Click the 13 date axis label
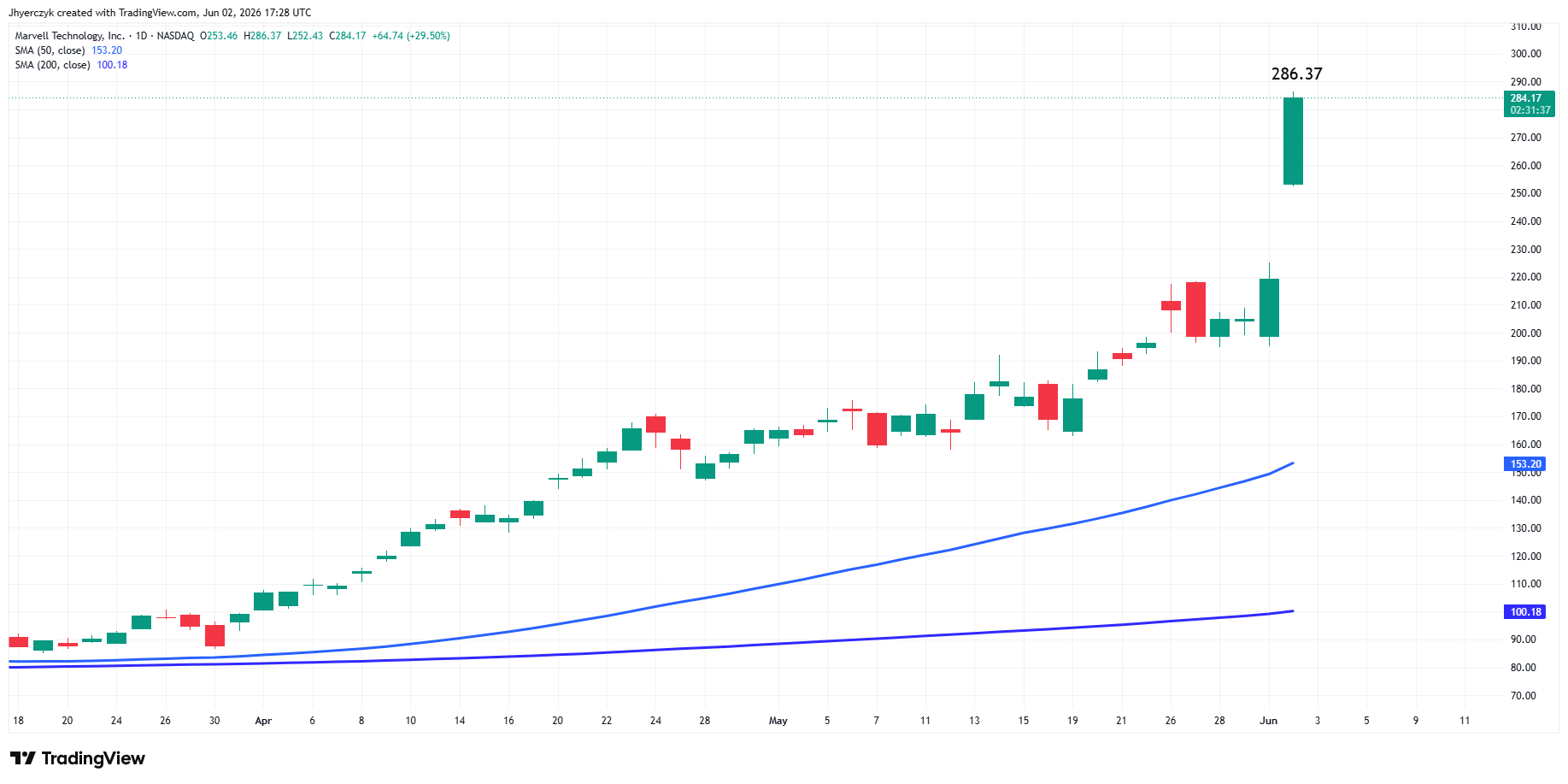1568x784 pixels. click(974, 721)
